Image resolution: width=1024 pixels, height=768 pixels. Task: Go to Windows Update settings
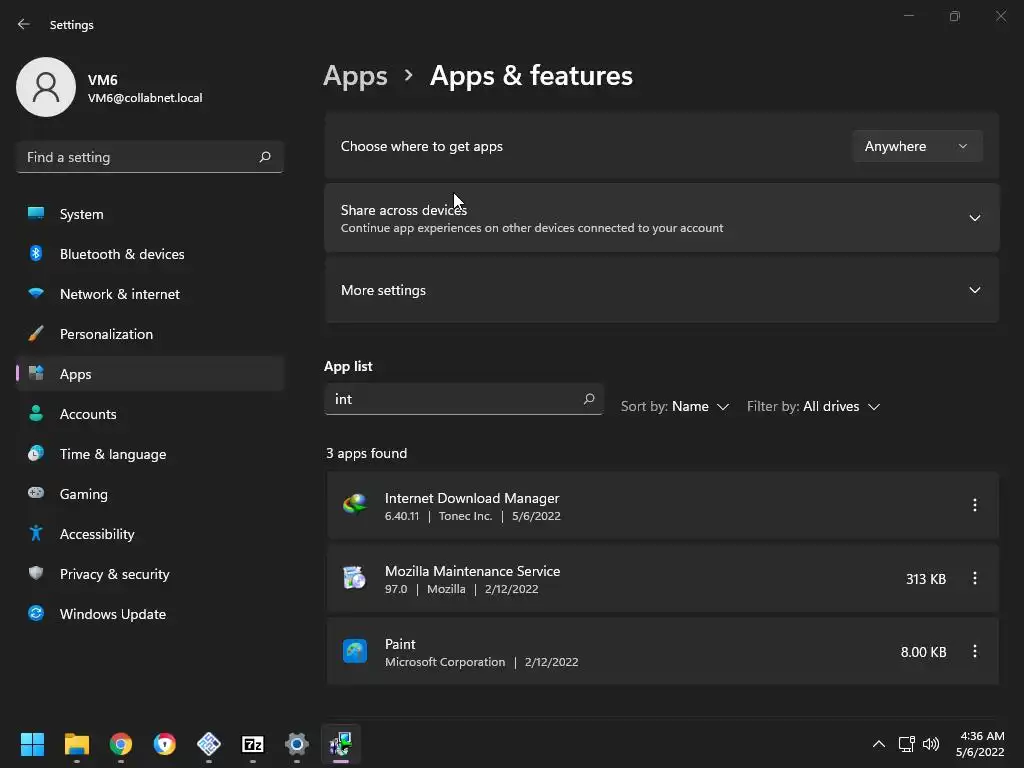point(112,614)
